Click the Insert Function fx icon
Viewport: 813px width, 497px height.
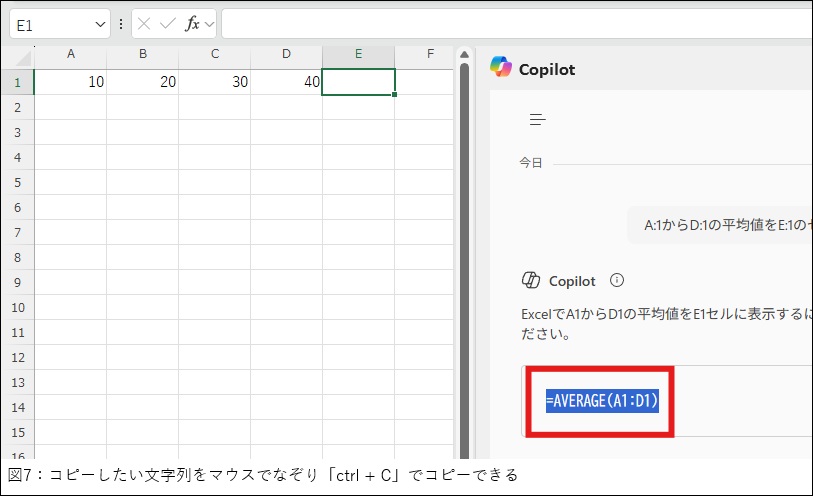(x=193, y=24)
